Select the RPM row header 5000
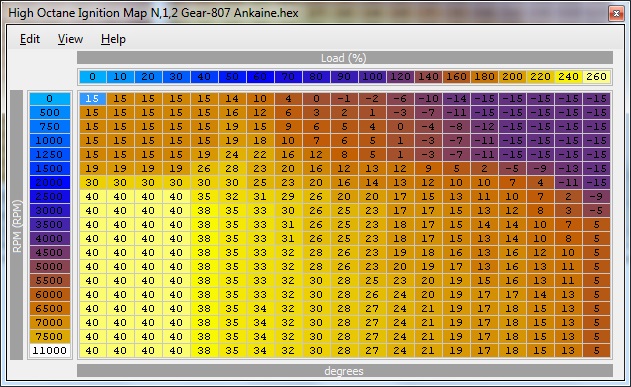The height and width of the screenshot is (387, 631). point(49,266)
